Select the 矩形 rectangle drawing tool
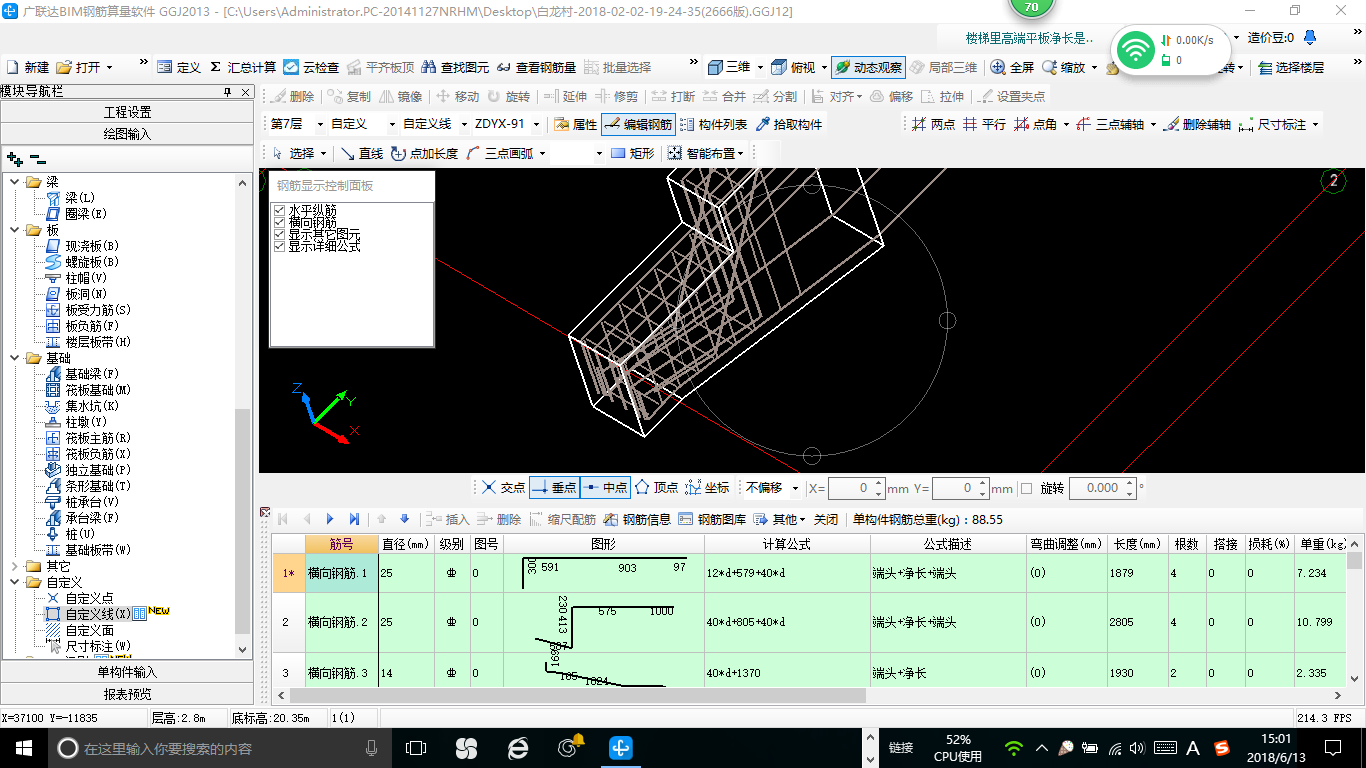 (632, 153)
